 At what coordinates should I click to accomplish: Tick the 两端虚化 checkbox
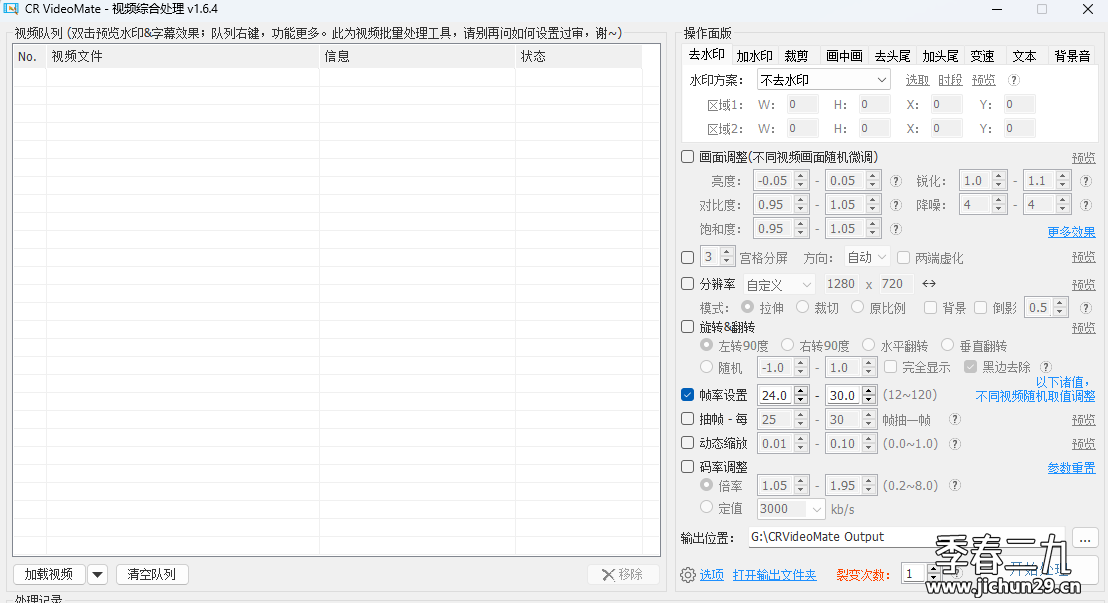(903, 257)
